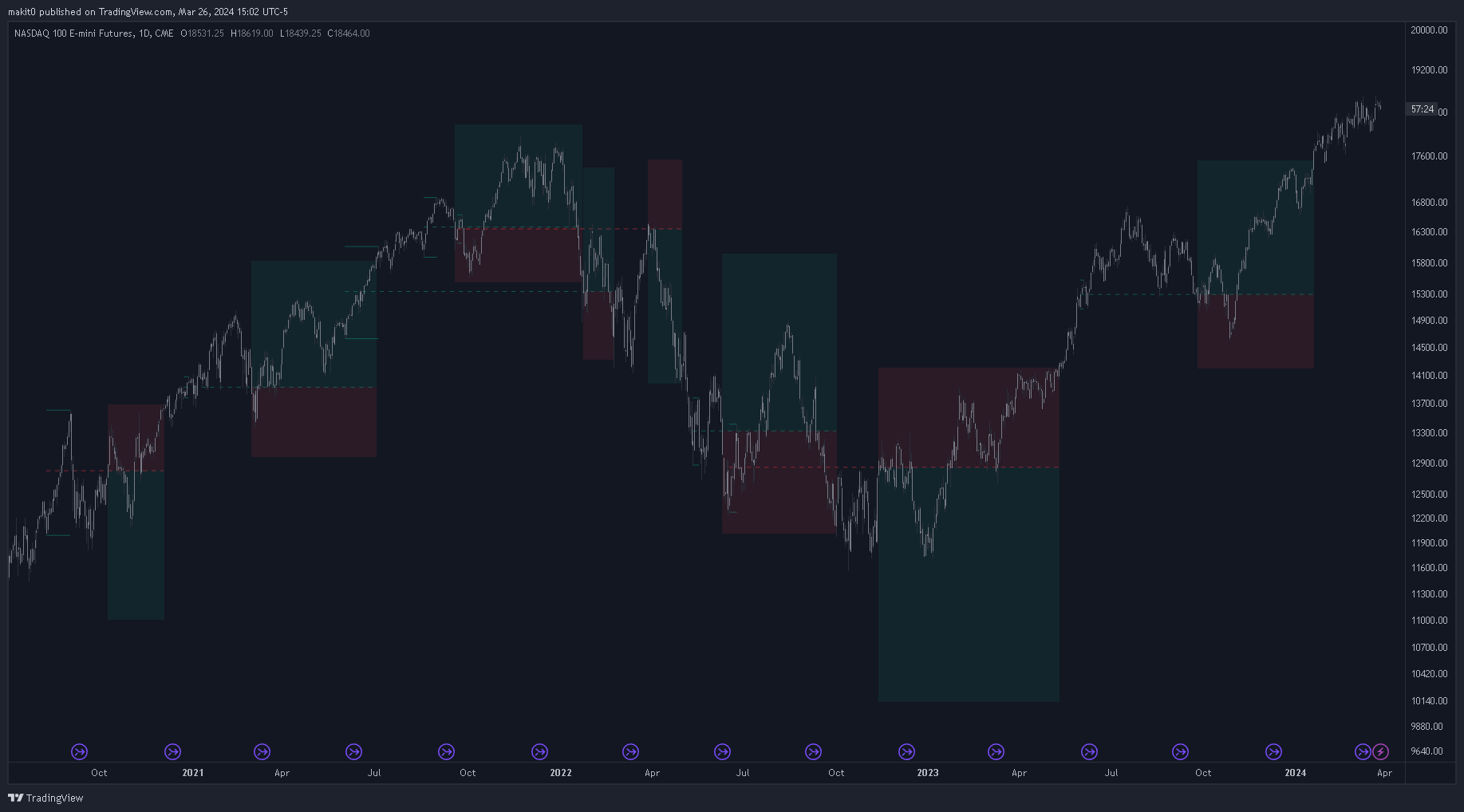Click the 11300.00 price axis label
1464x812 pixels.
coord(1429,594)
